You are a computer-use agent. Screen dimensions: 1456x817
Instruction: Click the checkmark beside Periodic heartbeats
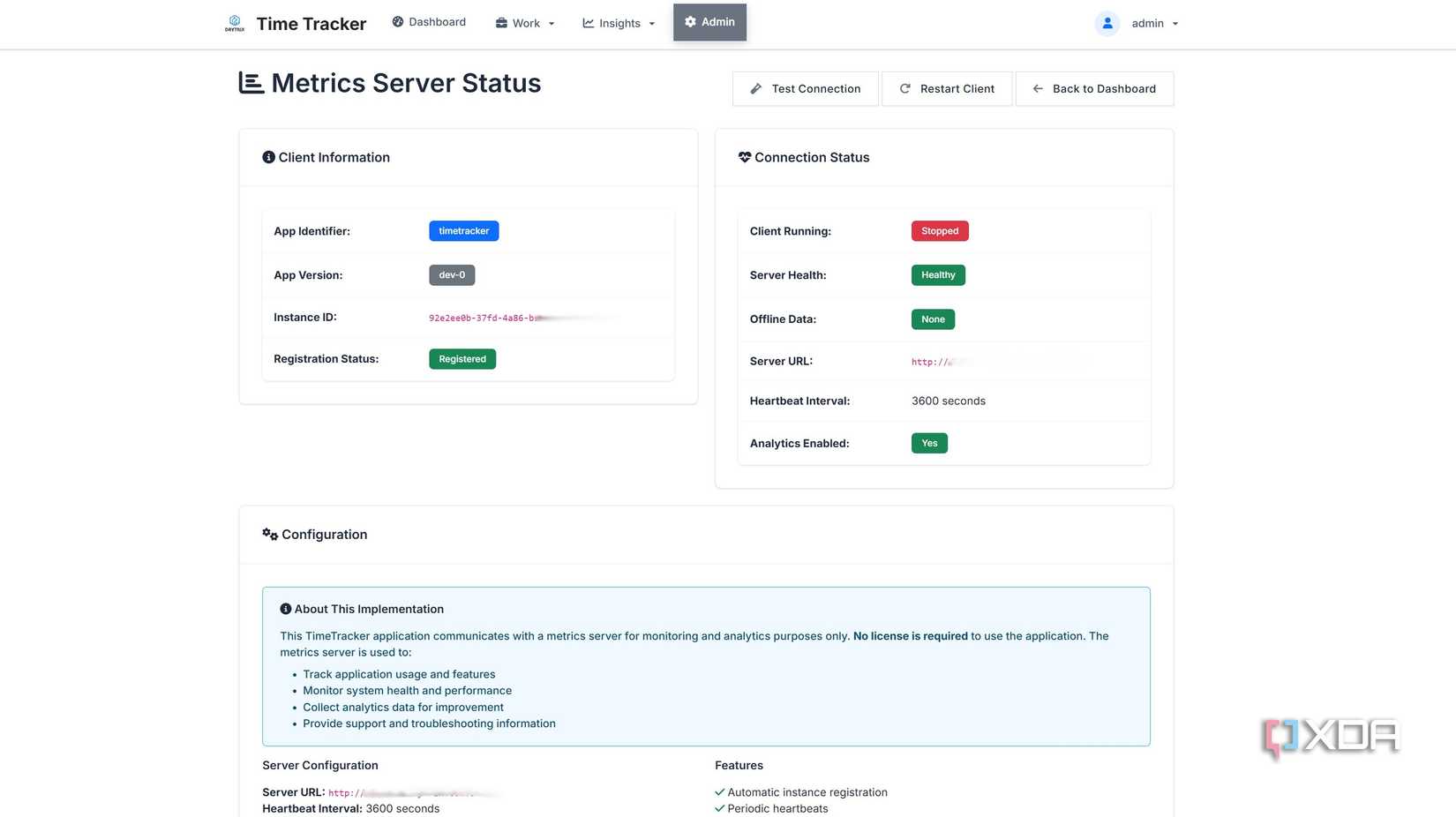point(720,808)
